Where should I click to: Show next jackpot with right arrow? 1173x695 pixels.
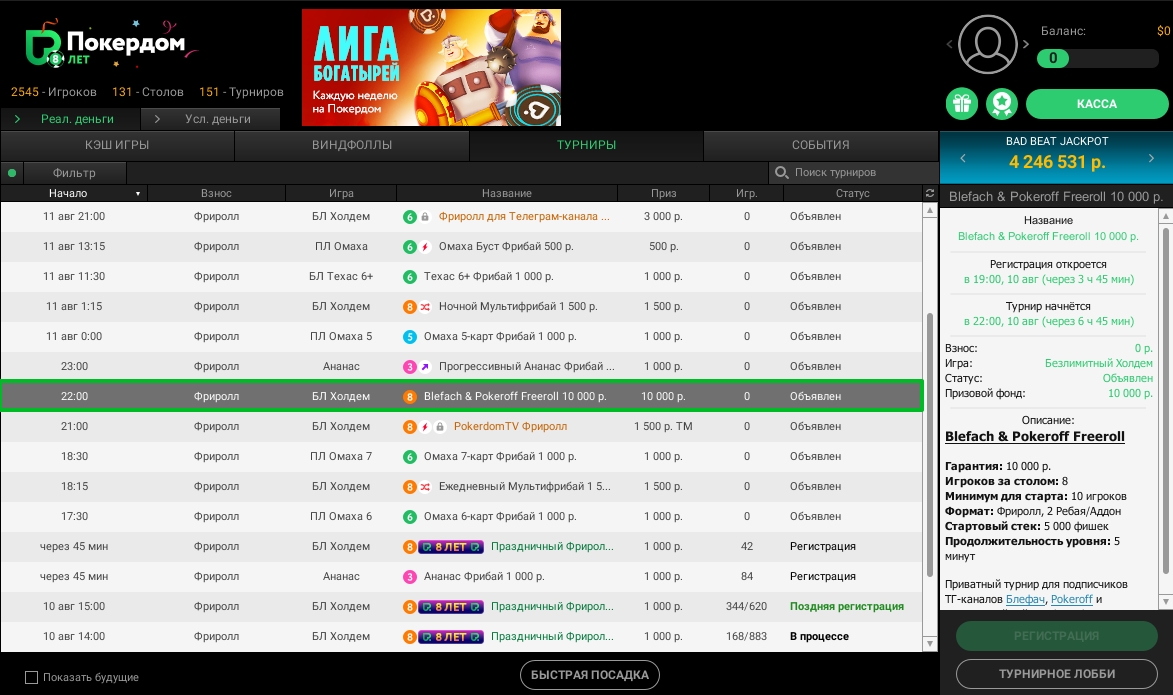pyautogui.click(x=1151, y=159)
